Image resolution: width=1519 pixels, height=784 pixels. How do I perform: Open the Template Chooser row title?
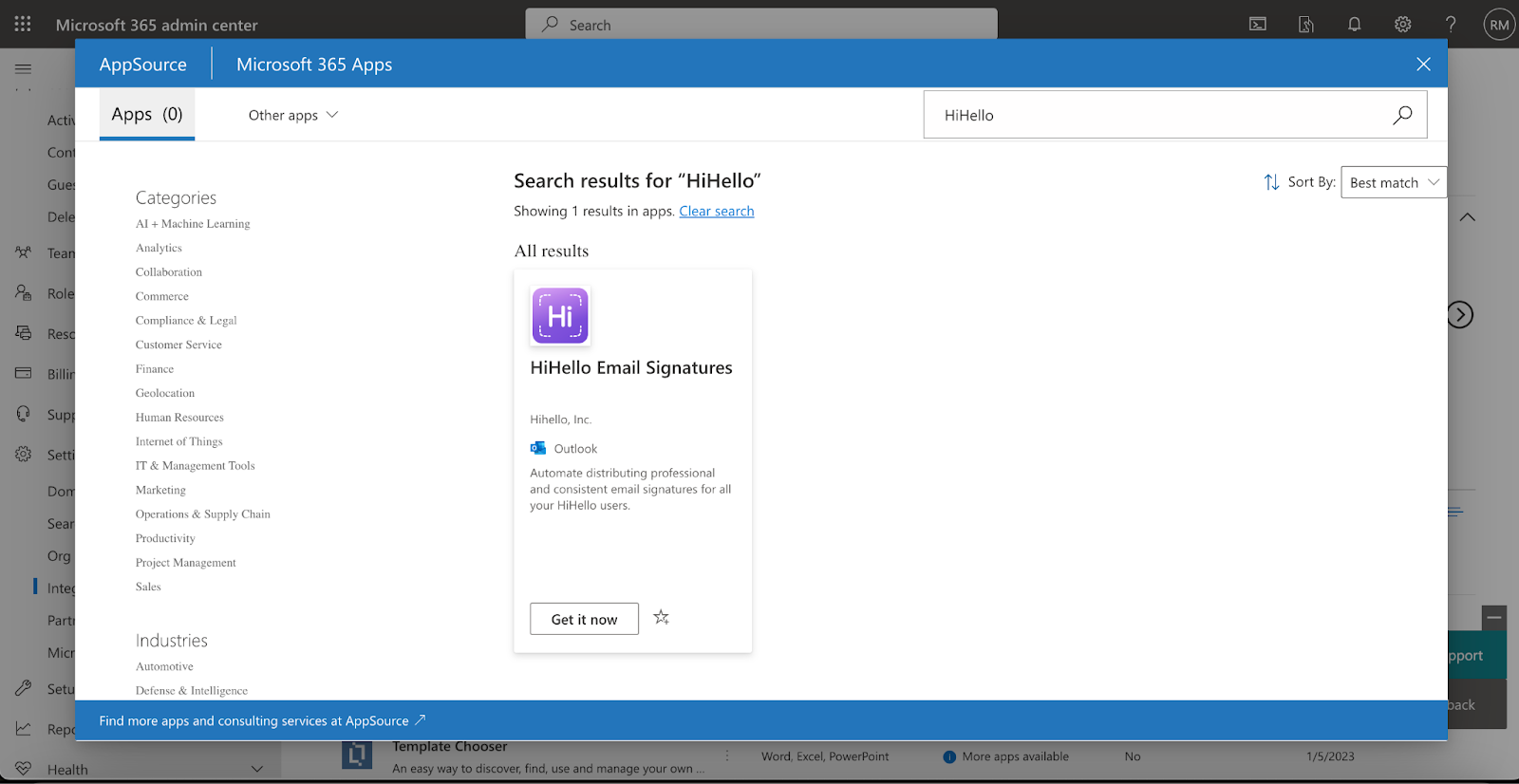click(450, 747)
